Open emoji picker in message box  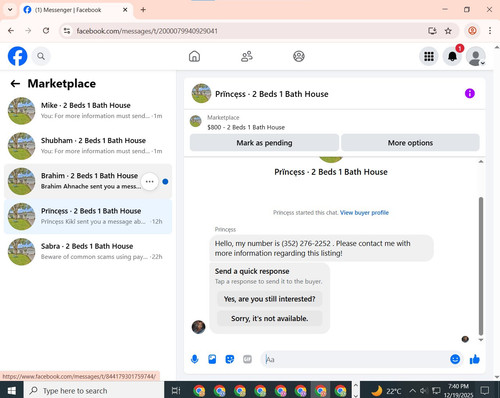[455, 359]
